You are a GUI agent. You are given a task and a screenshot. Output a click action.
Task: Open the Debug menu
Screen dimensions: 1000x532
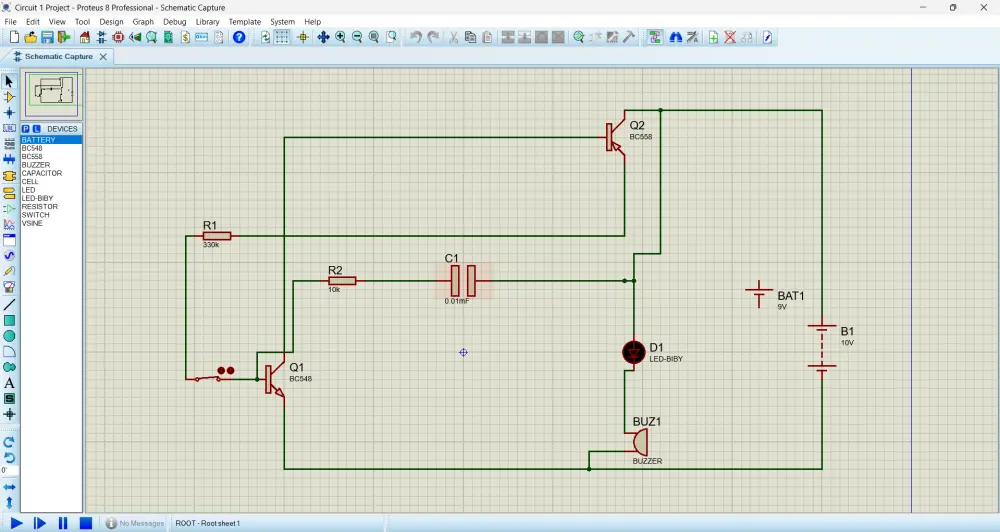coord(175,22)
